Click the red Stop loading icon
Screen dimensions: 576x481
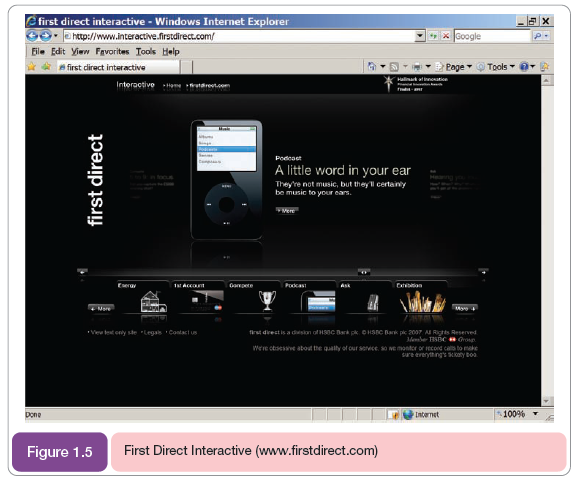click(446, 36)
